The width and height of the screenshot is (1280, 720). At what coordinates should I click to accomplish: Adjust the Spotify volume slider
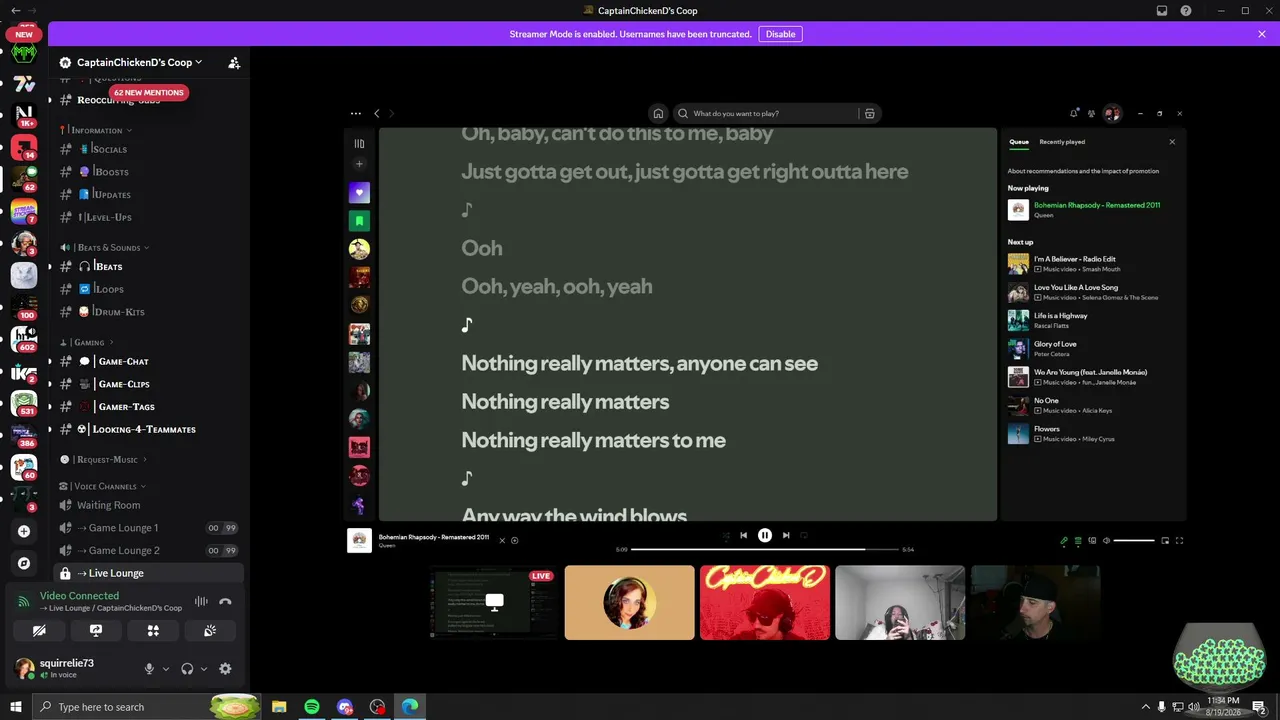tap(1134, 541)
